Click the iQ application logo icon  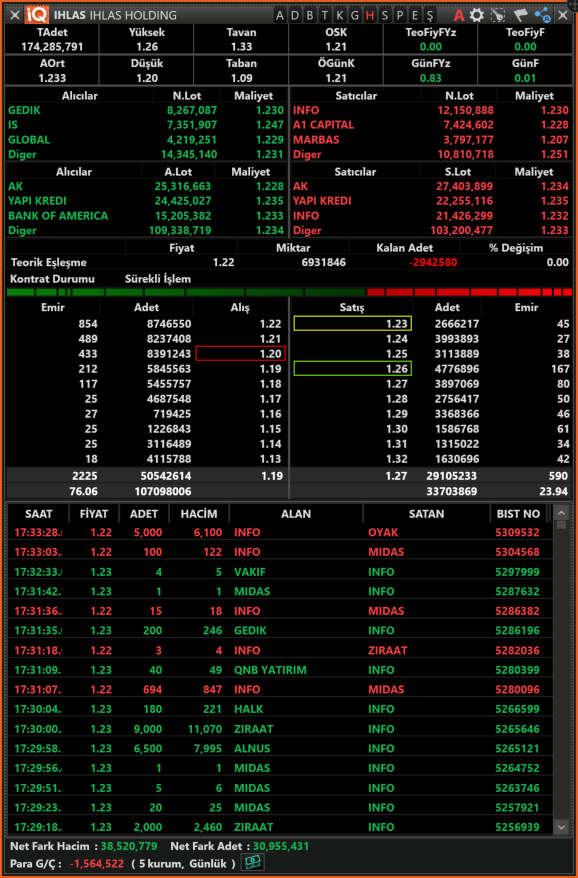coord(38,15)
